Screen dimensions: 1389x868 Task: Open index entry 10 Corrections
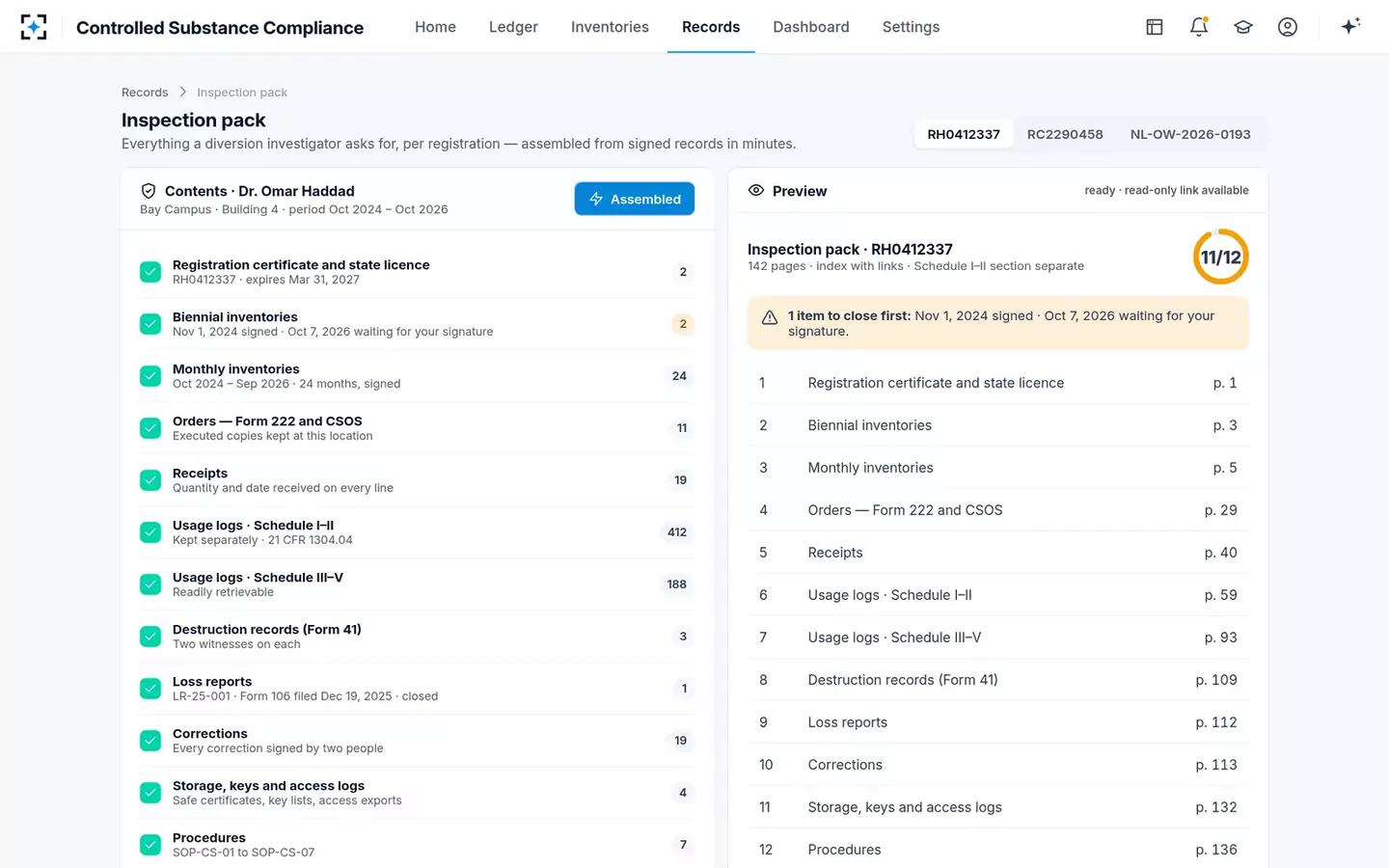[998, 765]
